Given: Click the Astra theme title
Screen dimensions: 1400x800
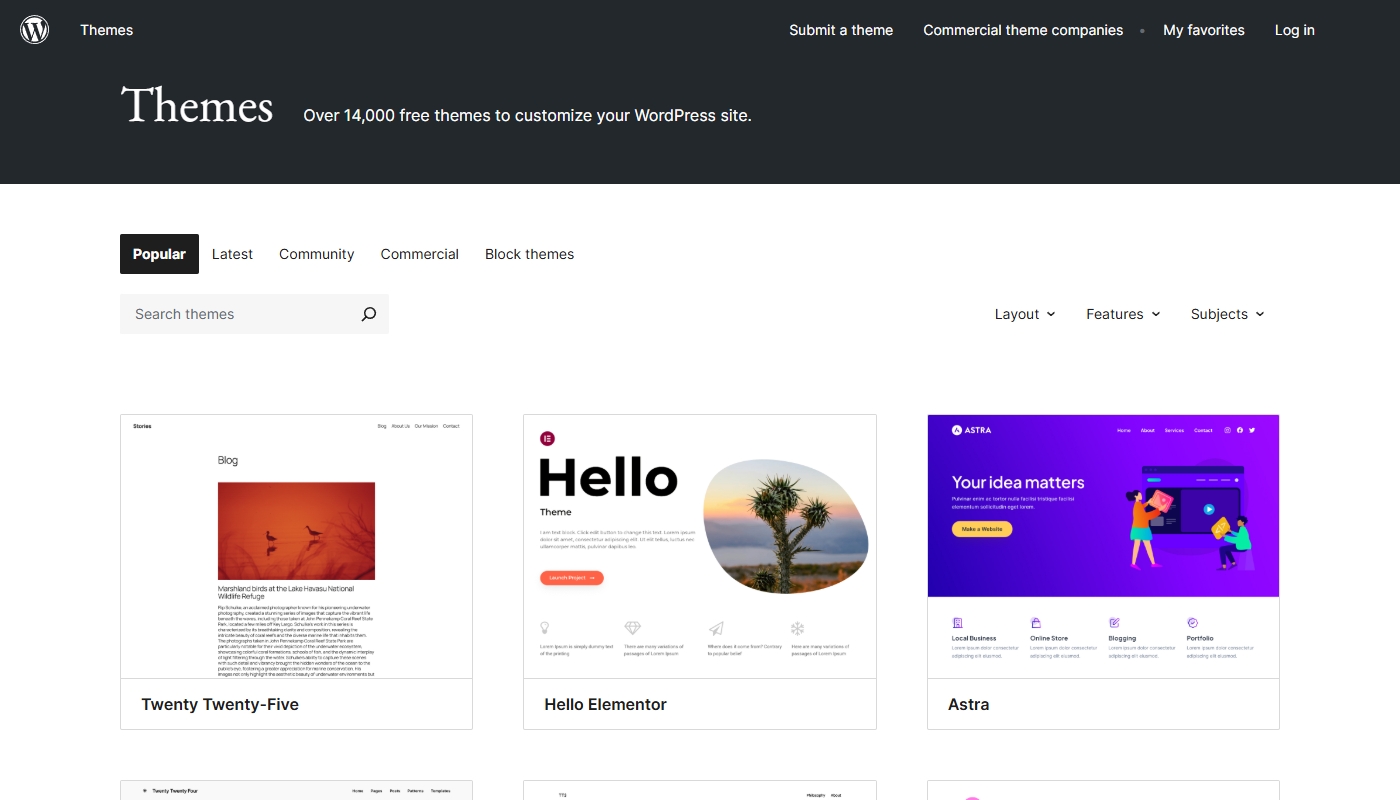Looking at the screenshot, I should [968, 704].
